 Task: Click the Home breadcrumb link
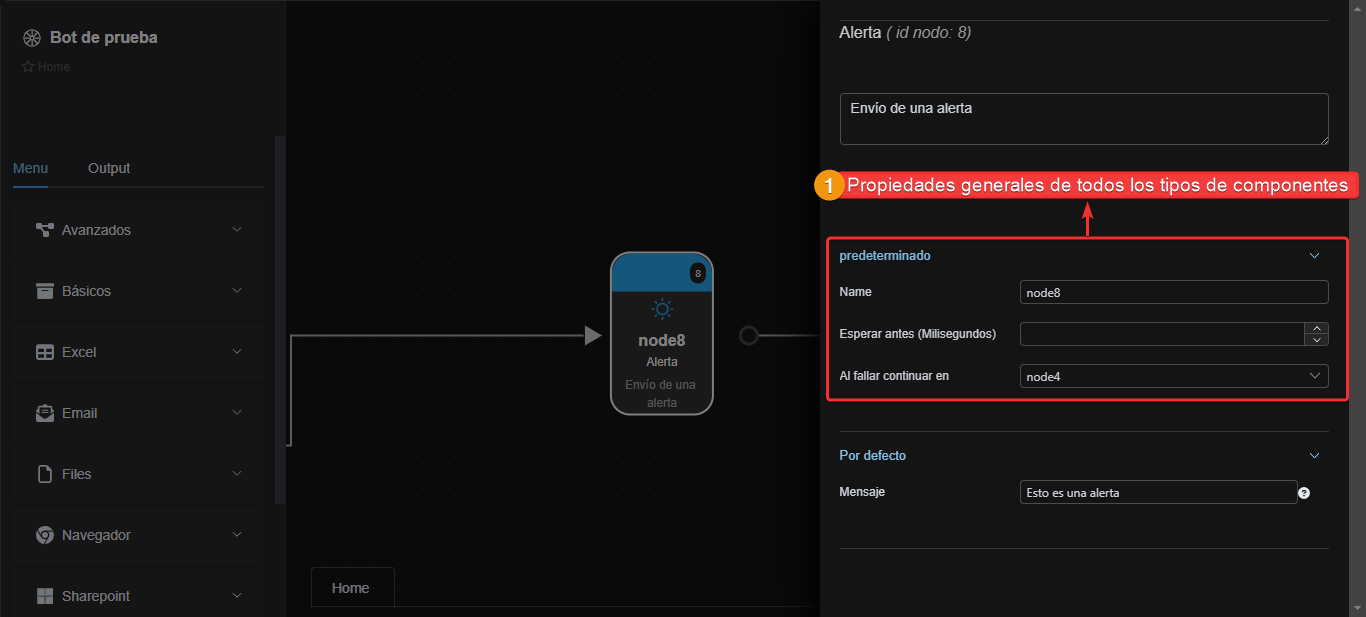pos(54,67)
